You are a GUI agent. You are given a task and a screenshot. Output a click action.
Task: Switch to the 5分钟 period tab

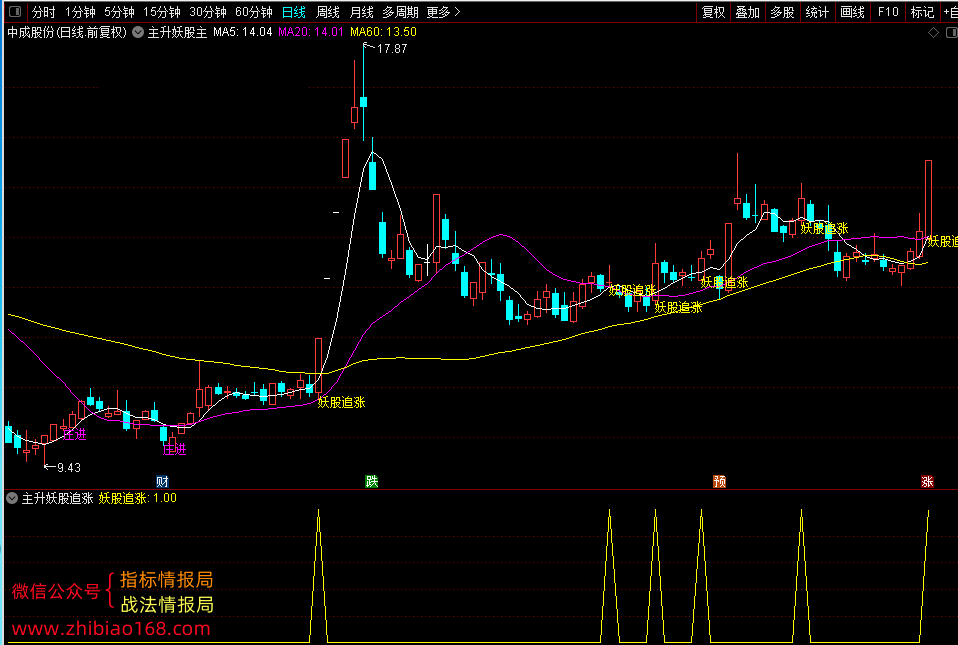(x=119, y=12)
